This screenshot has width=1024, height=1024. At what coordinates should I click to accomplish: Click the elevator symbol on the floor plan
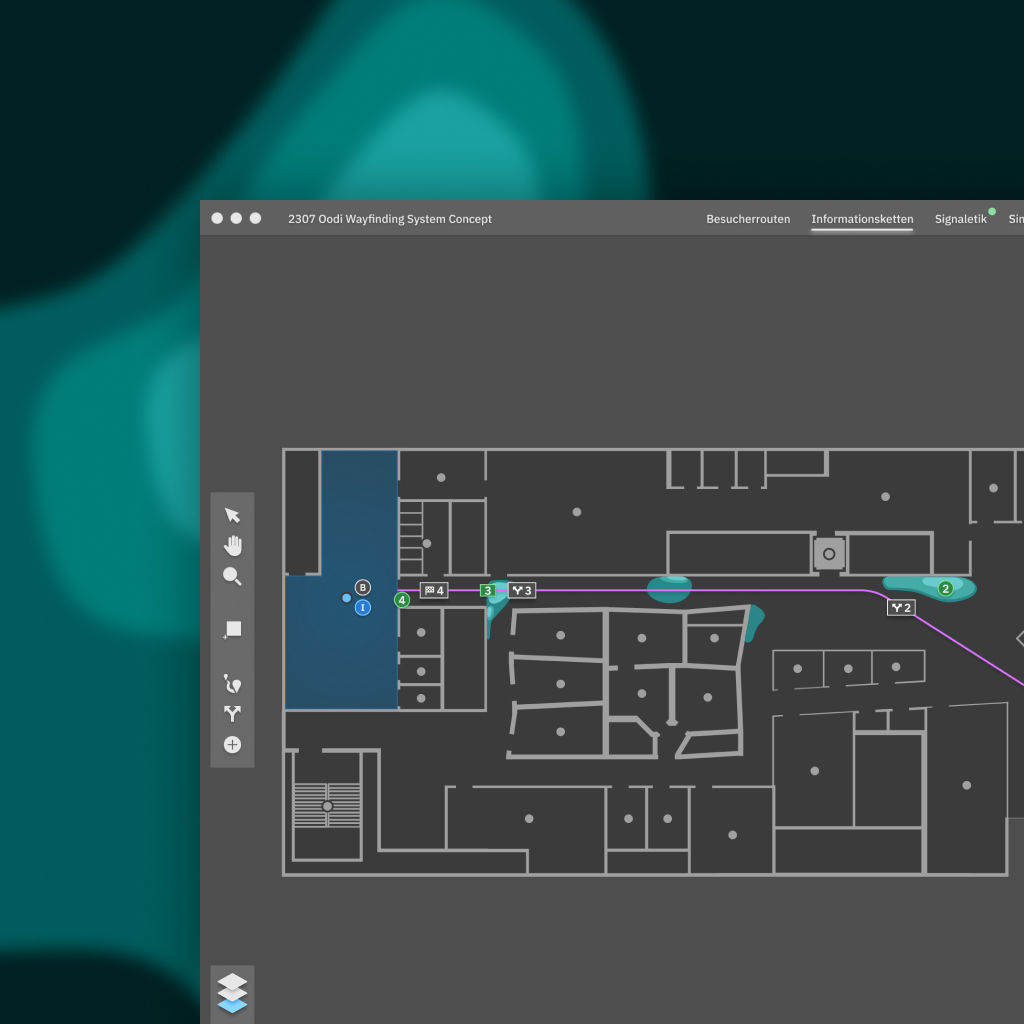point(829,554)
